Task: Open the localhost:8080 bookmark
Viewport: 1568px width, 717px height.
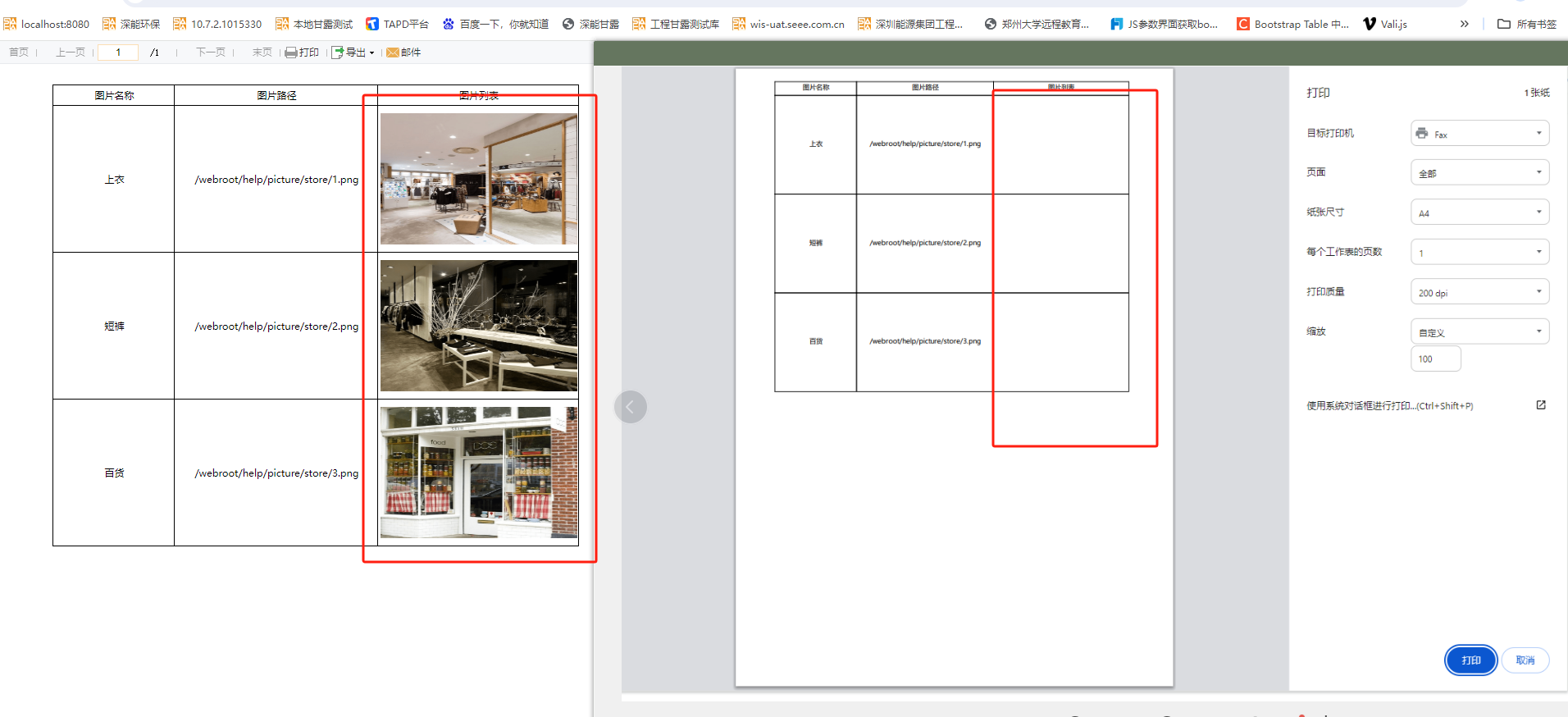Action: tap(47, 24)
